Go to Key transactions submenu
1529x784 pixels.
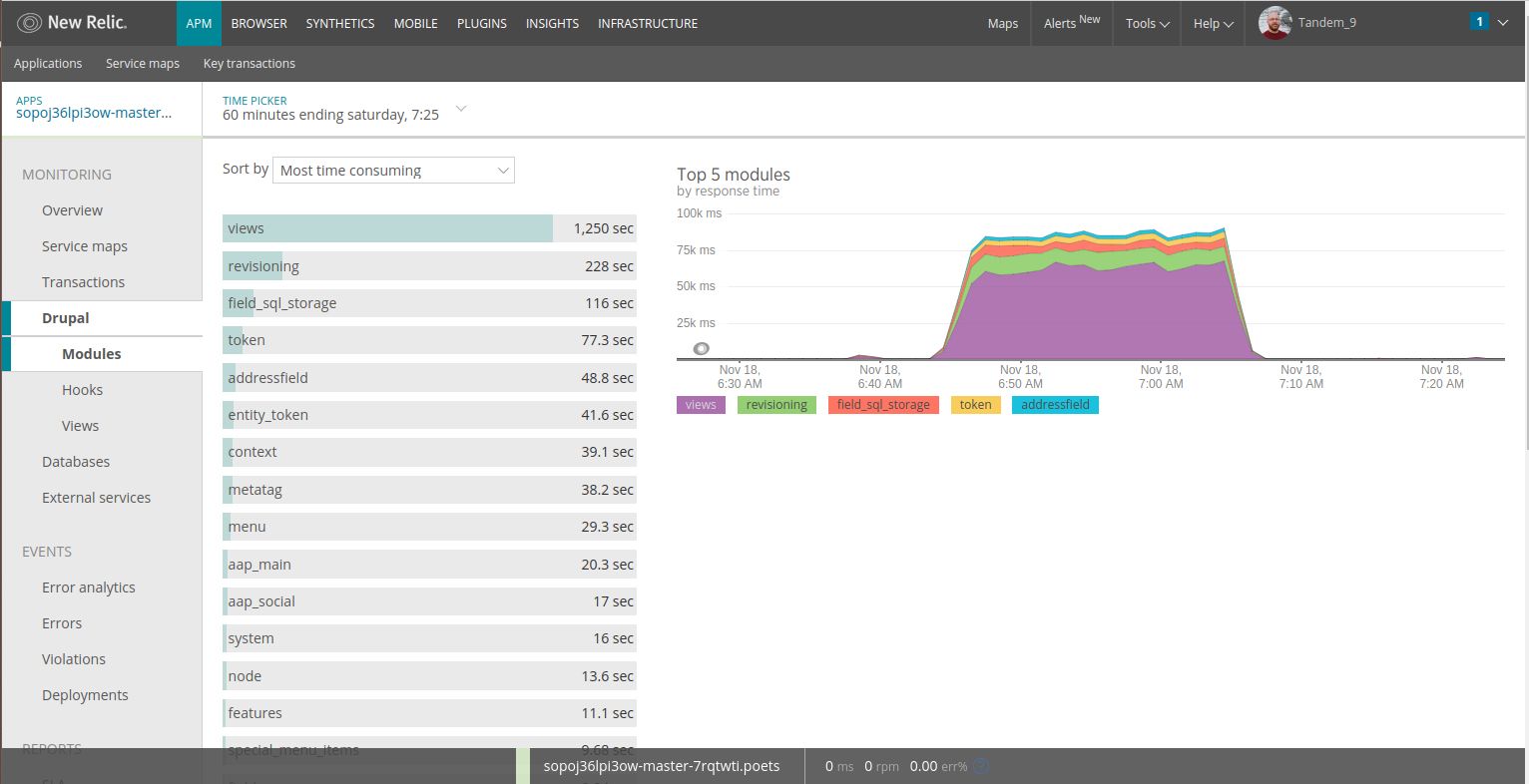tap(250, 64)
